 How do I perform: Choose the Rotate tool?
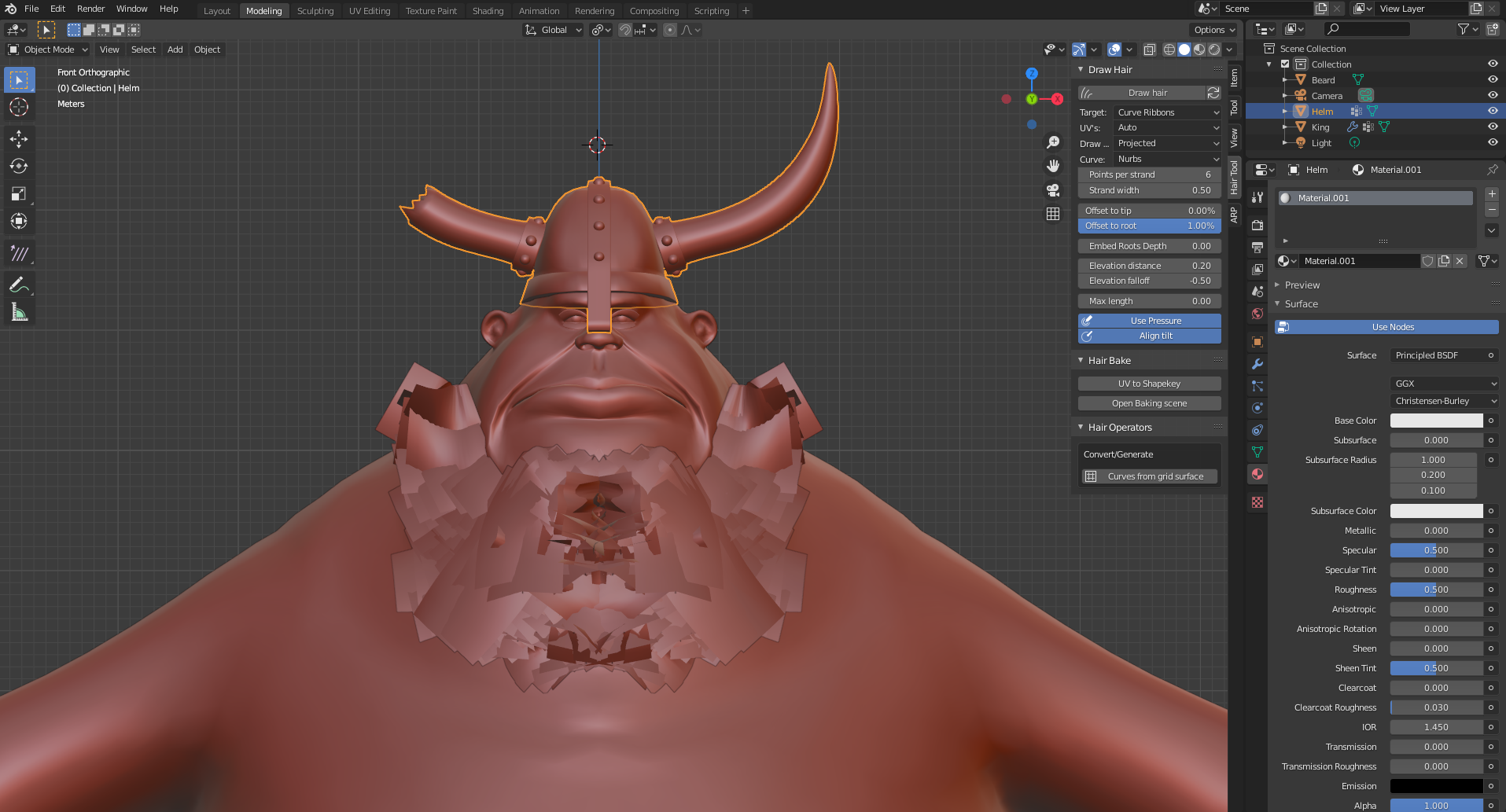pyautogui.click(x=19, y=167)
